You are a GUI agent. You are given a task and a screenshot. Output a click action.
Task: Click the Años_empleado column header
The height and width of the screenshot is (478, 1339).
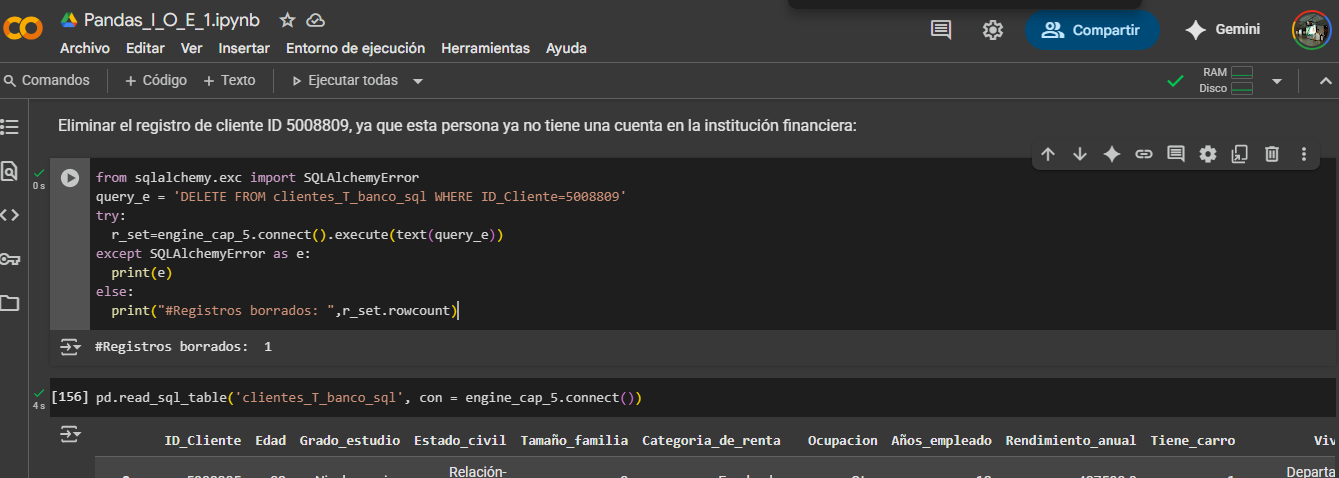[942, 440]
